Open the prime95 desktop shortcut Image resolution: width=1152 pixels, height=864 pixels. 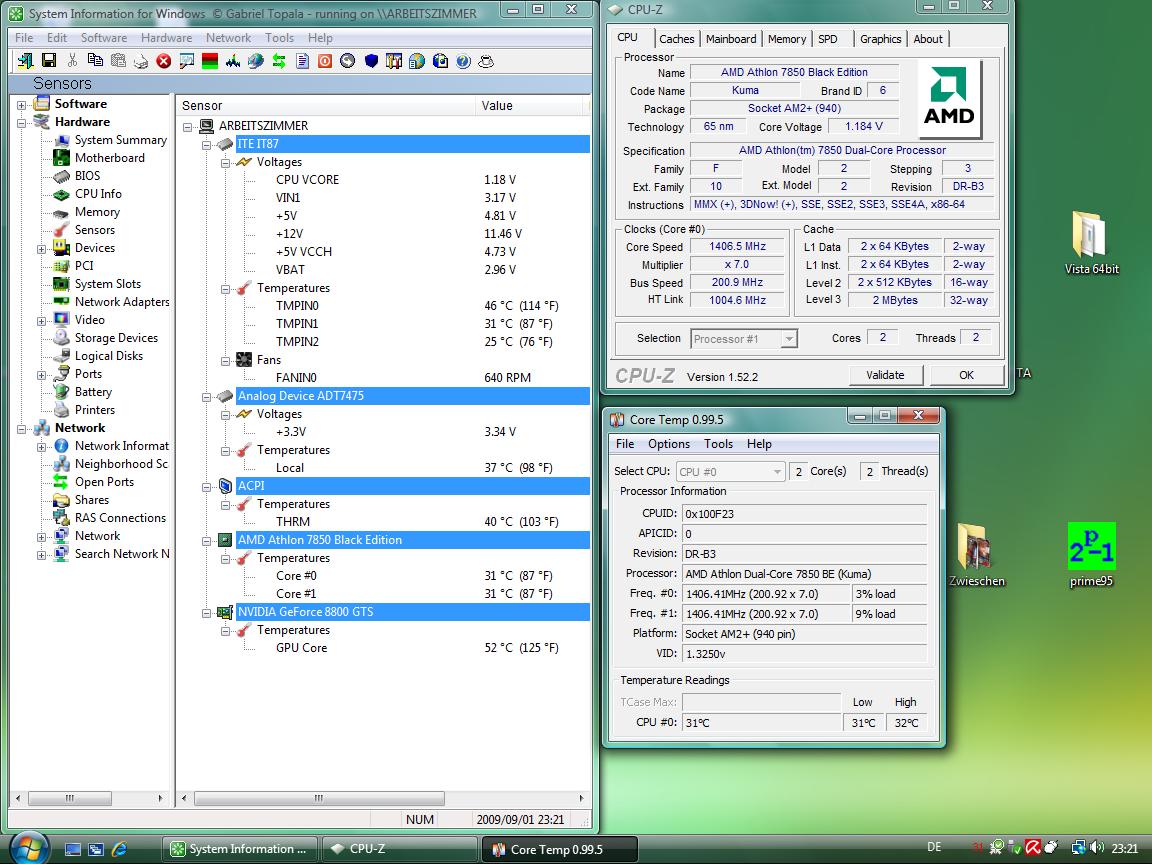click(1091, 555)
